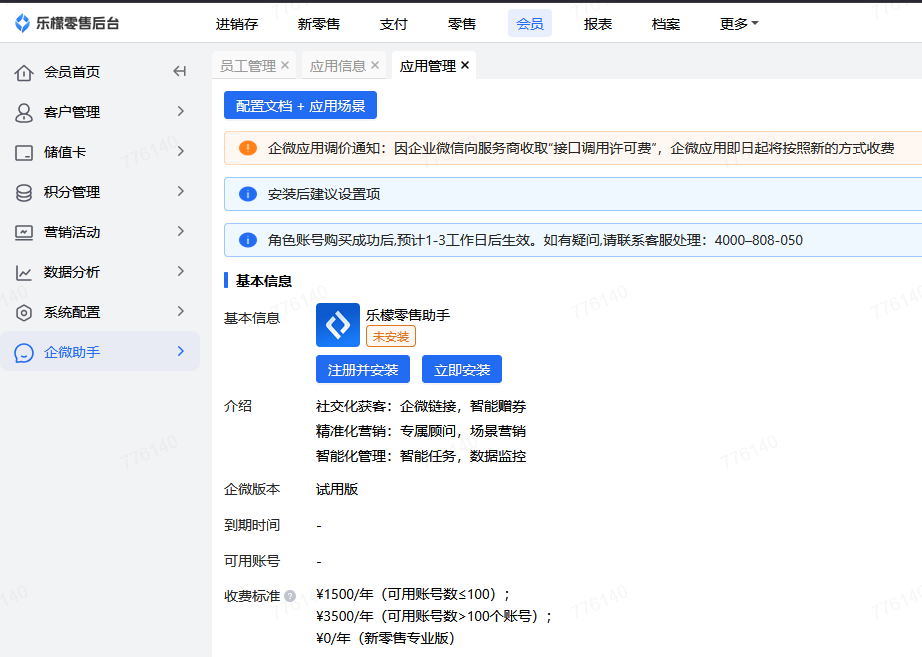This screenshot has width=922, height=657.
Task: Open the 零售 top menu
Action: pyautogui.click(x=462, y=24)
